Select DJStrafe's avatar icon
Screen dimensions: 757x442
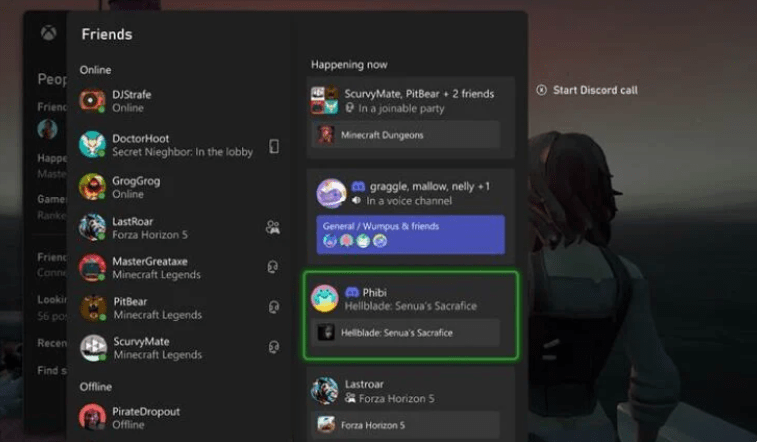point(93,101)
